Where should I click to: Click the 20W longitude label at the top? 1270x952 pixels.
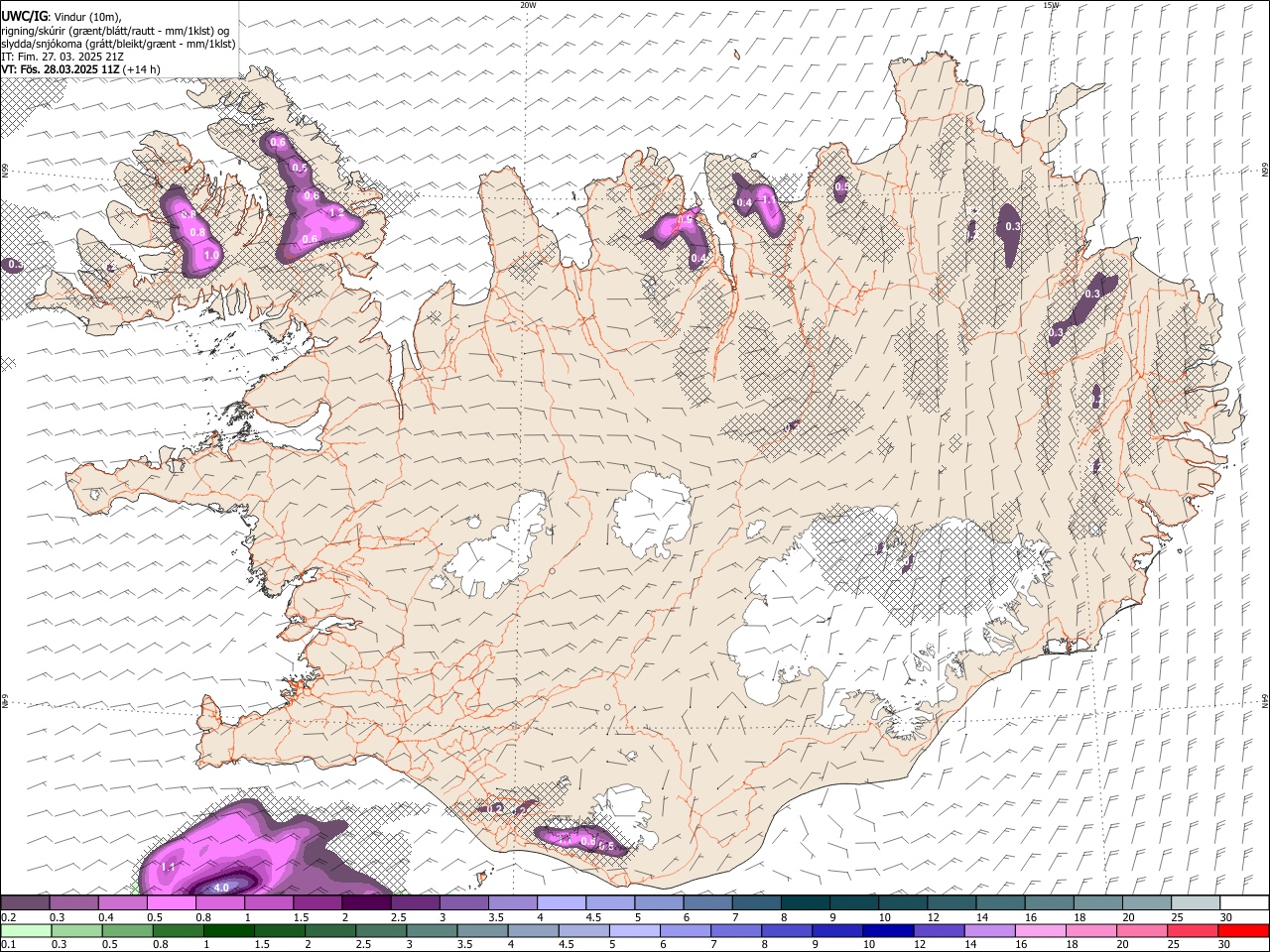(x=529, y=5)
